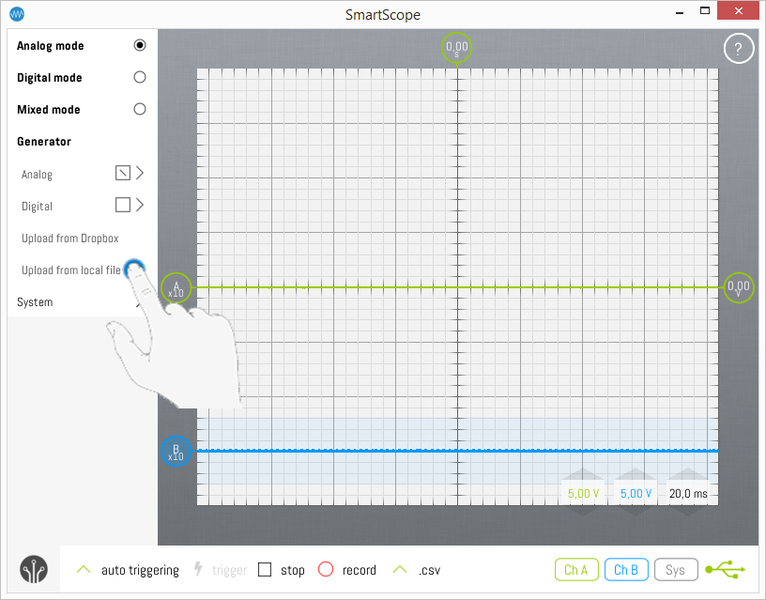Click the digital generator square icon
This screenshot has height=600, width=766.
(x=122, y=205)
